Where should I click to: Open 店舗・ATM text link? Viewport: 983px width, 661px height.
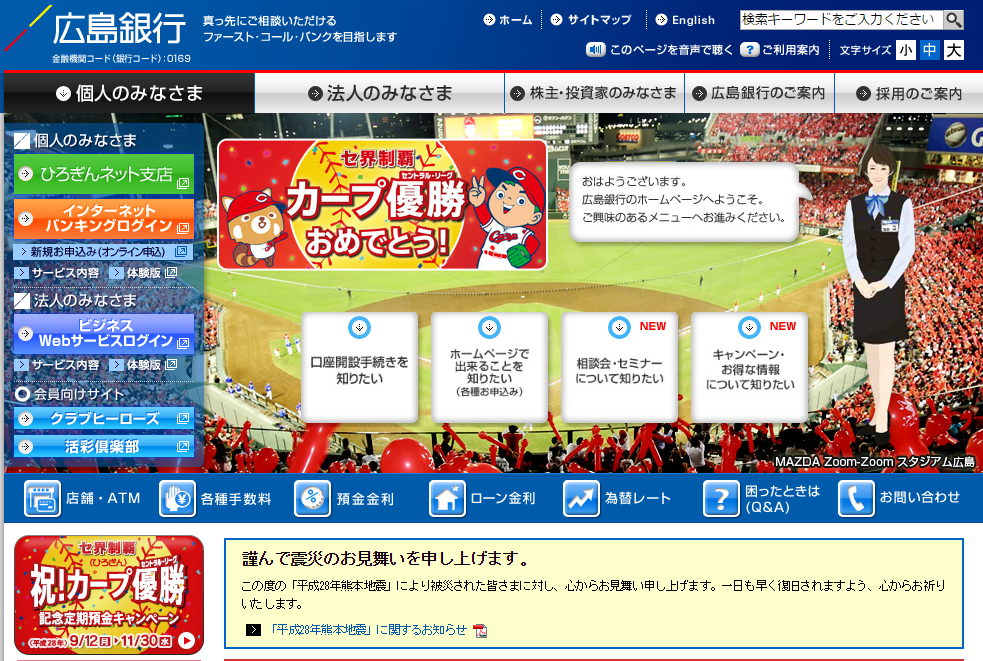point(103,499)
